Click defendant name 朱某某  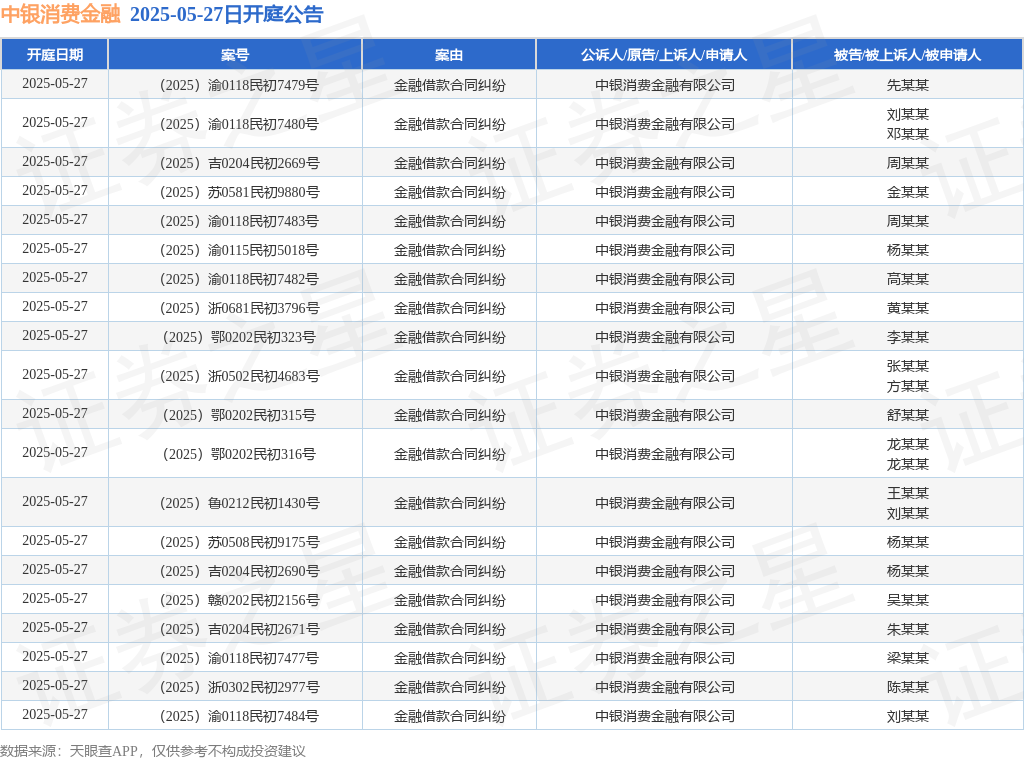pyautogui.click(x=908, y=629)
